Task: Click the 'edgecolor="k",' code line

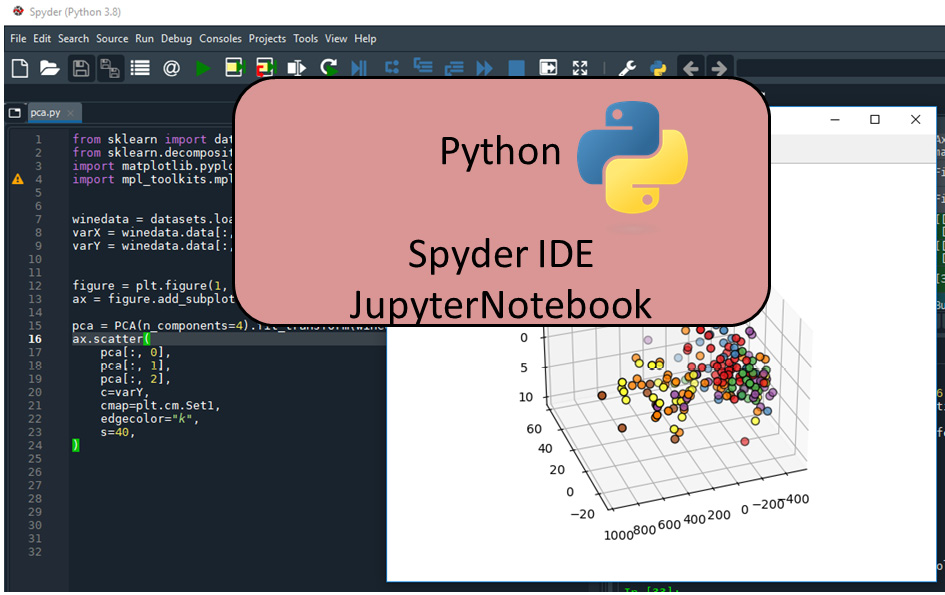Action: [x=149, y=418]
